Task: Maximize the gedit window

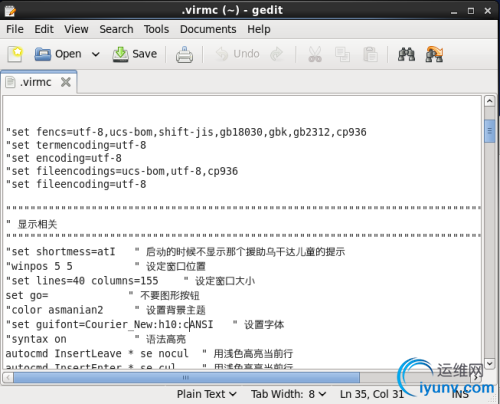Action: click(471, 11)
